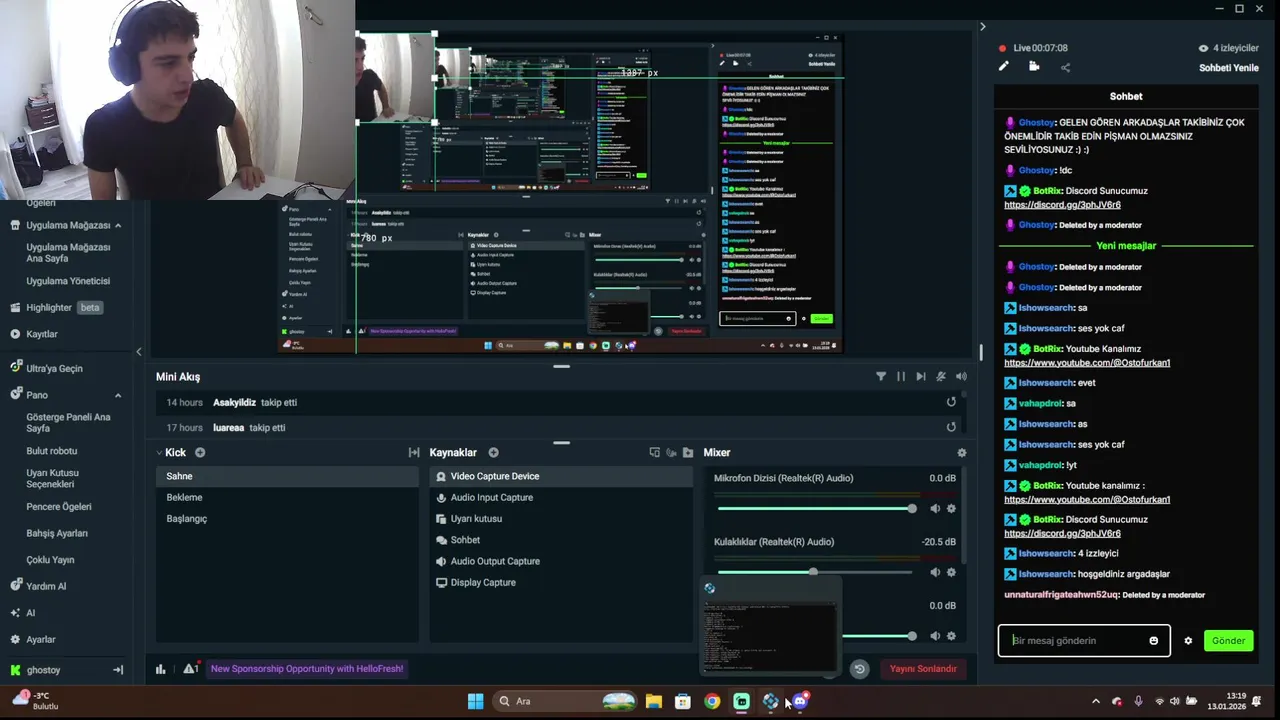The height and width of the screenshot is (720, 1280).
Task: Open Gösterge Paneli Ana Sayfa
Action: 68,422
